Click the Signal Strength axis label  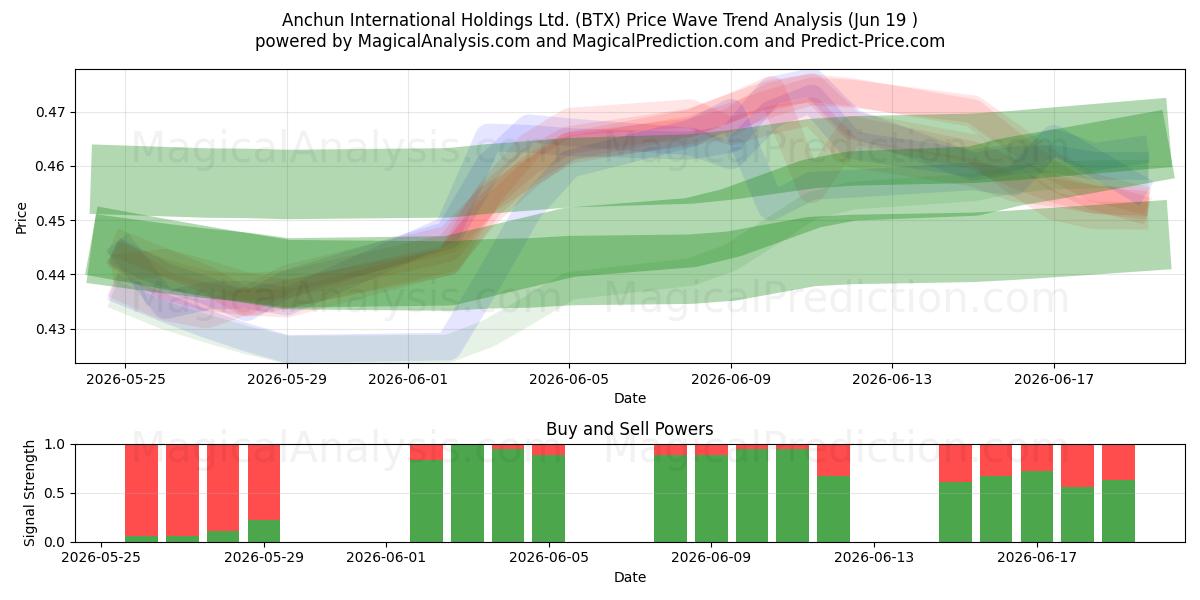[30, 493]
